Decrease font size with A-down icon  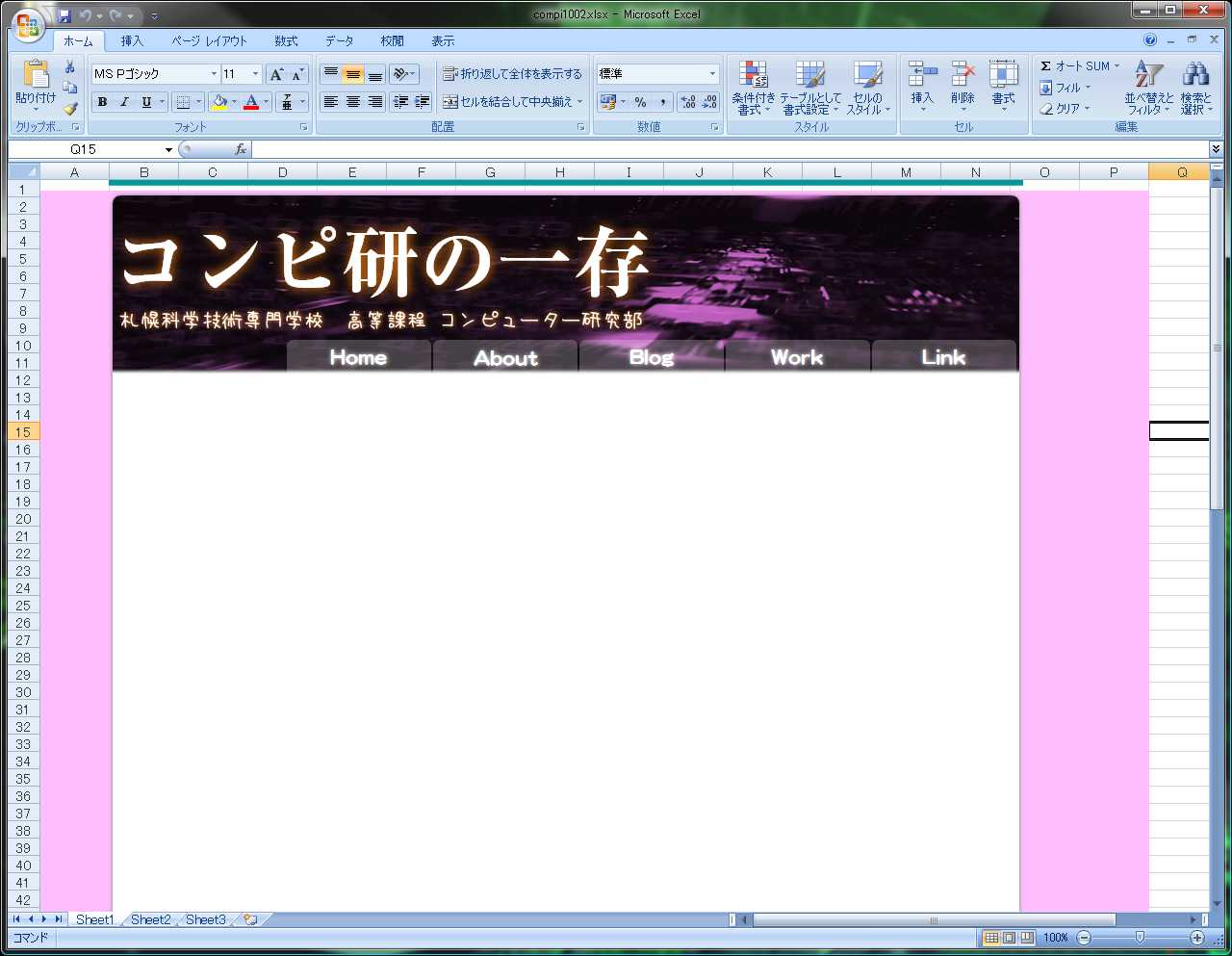pyautogui.click(x=297, y=74)
